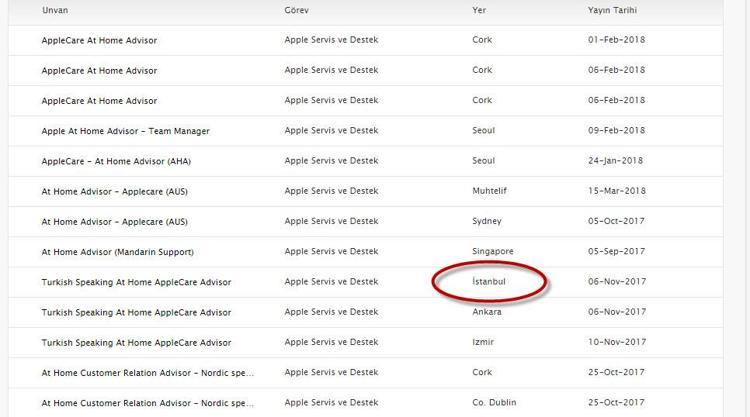
Task: Open the At Home Advisor Applecare (AUS) Muhtelif listing
Action: [x=114, y=192]
